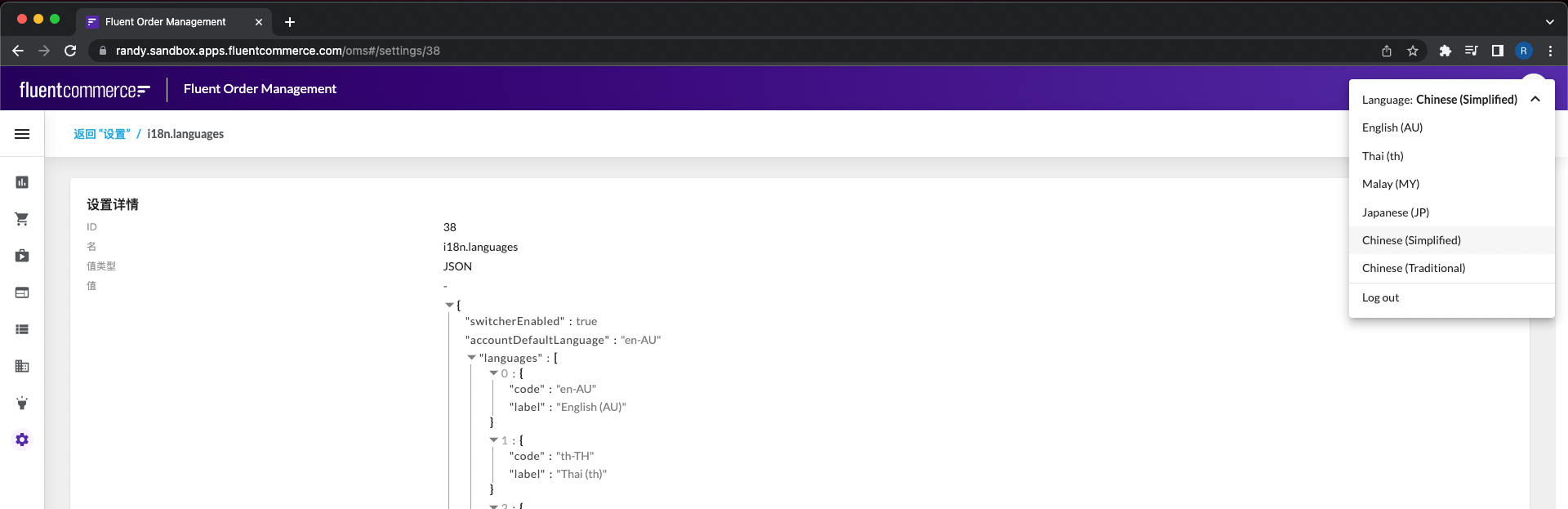1568x509 pixels.
Task: Click the settings gear sidebar icon
Action: (22, 440)
